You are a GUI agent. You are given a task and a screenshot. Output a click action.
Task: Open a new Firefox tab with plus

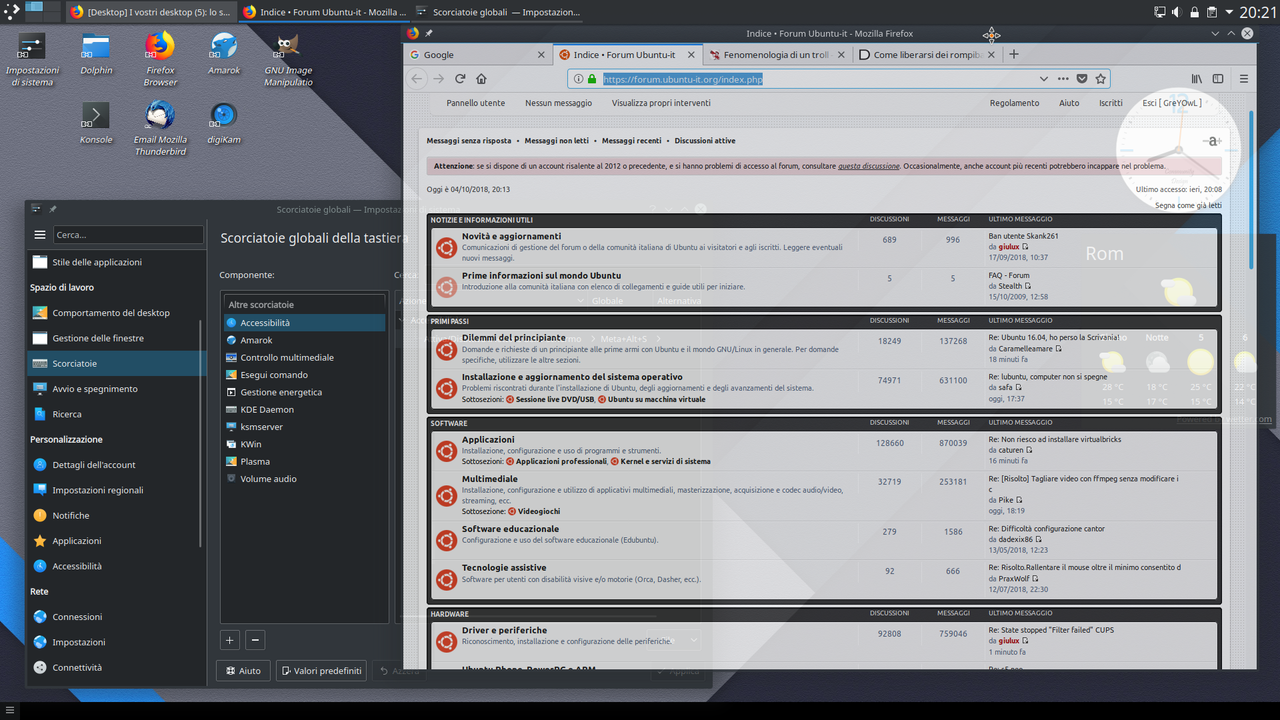pyautogui.click(x=1014, y=54)
